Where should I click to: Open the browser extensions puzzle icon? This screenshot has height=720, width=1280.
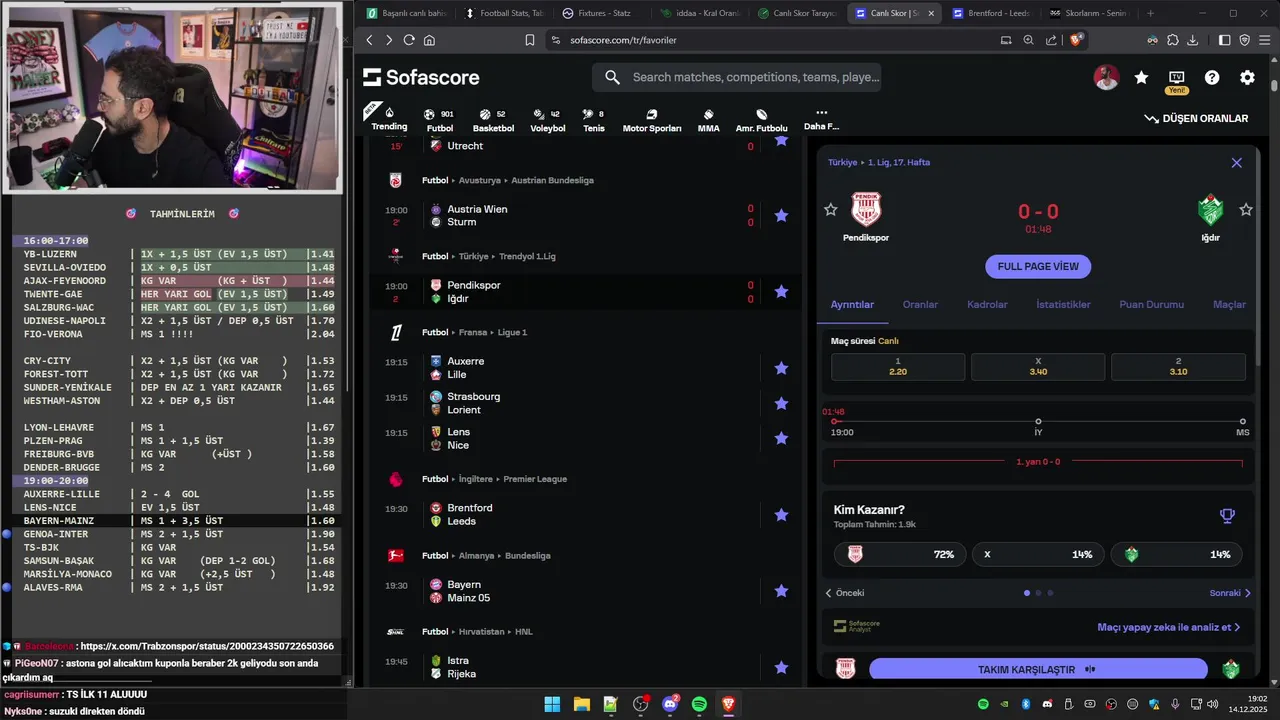[x=1172, y=40]
